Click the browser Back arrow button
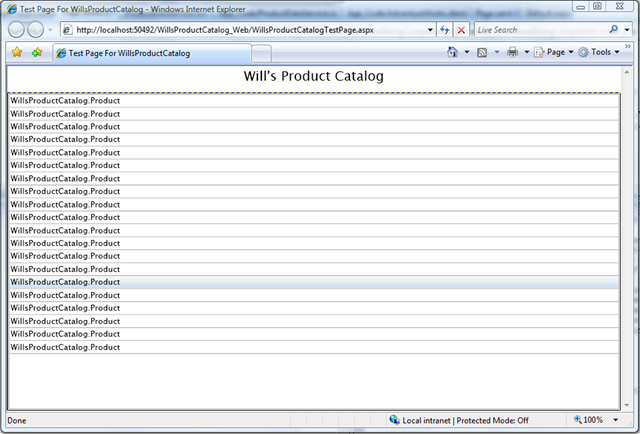 (x=18, y=30)
